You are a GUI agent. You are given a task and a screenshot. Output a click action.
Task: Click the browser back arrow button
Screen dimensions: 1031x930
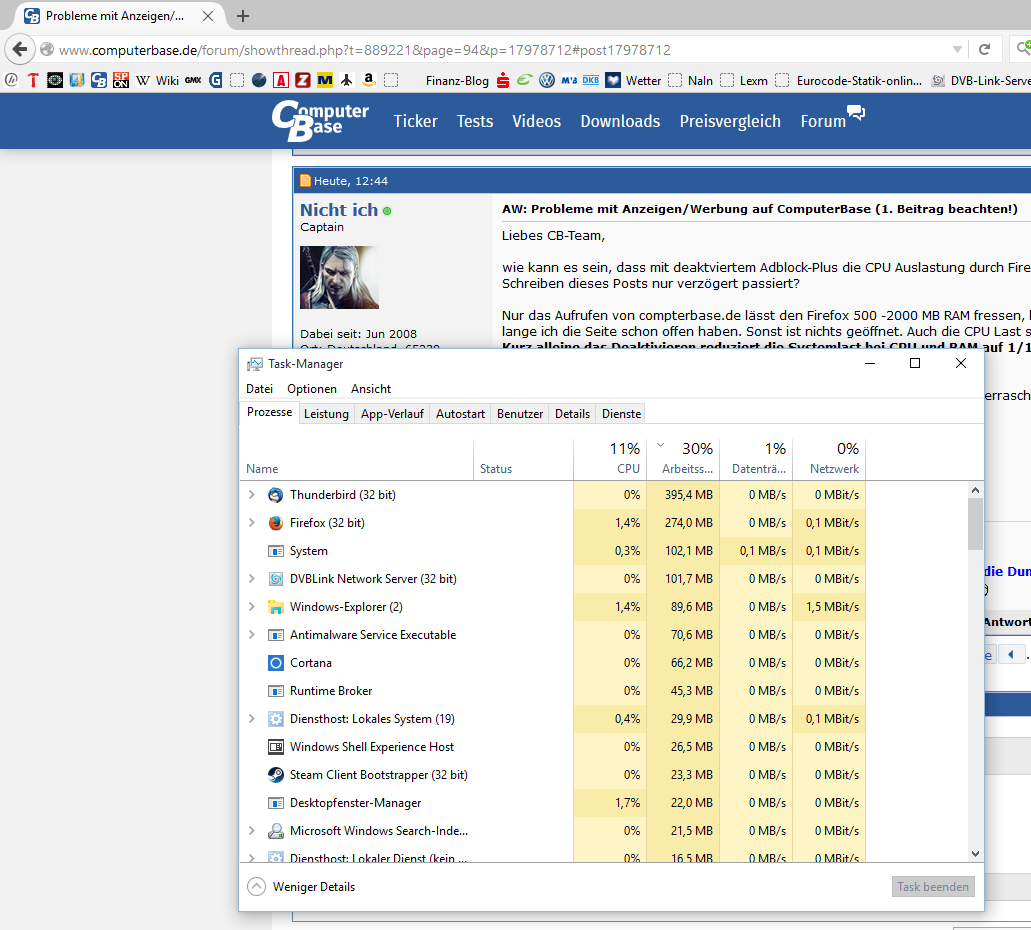(20, 49)
